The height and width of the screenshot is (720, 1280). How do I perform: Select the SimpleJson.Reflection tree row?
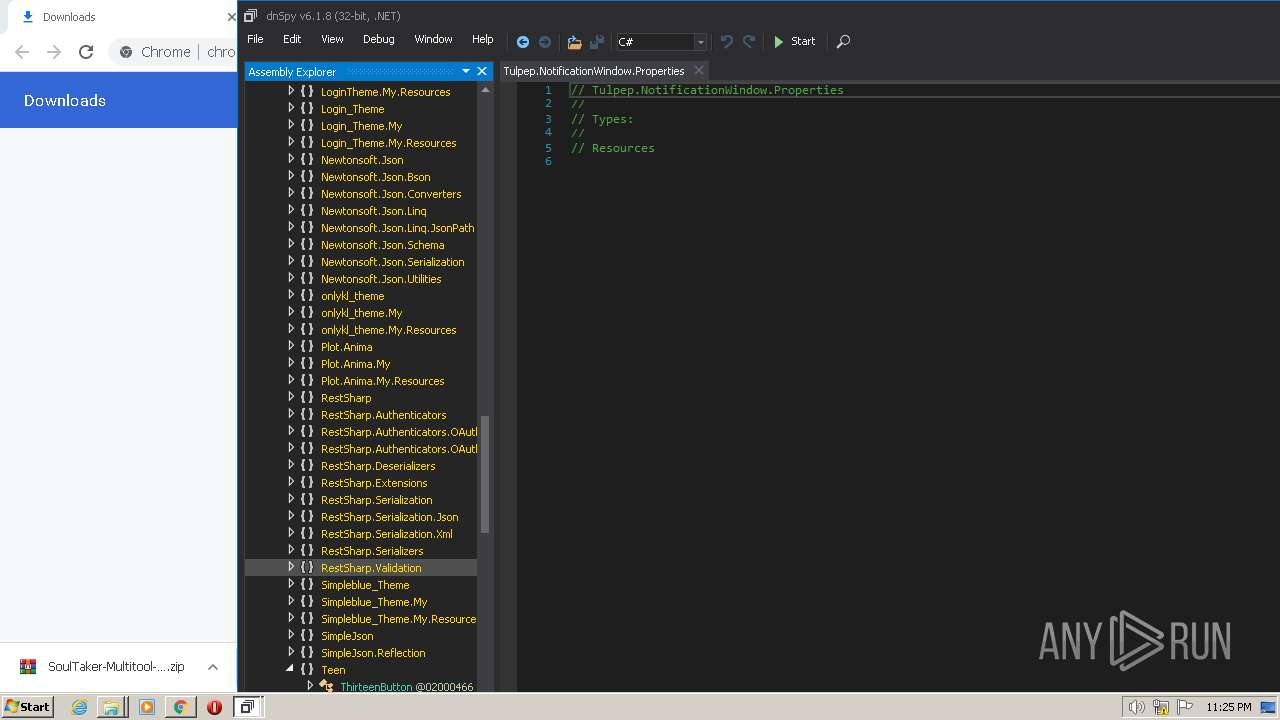point(361,653)
